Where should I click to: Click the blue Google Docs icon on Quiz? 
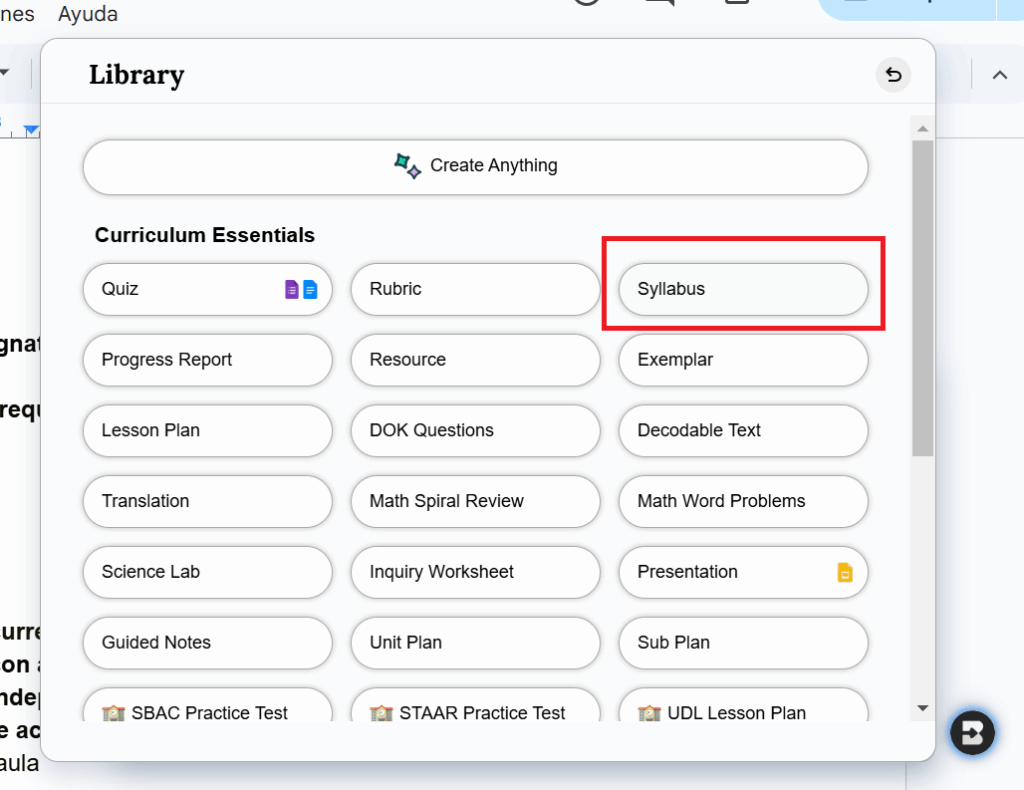click(x=310, y=290)
